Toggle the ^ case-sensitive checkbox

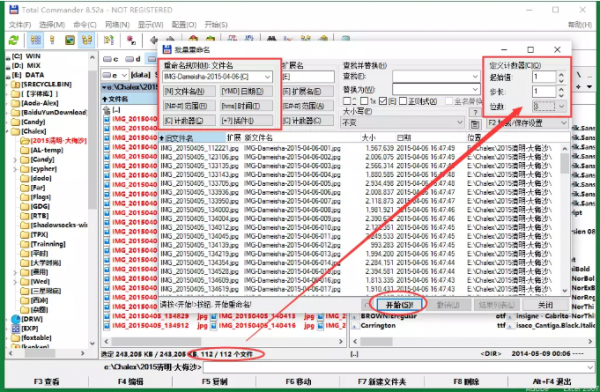coord(347,101)
